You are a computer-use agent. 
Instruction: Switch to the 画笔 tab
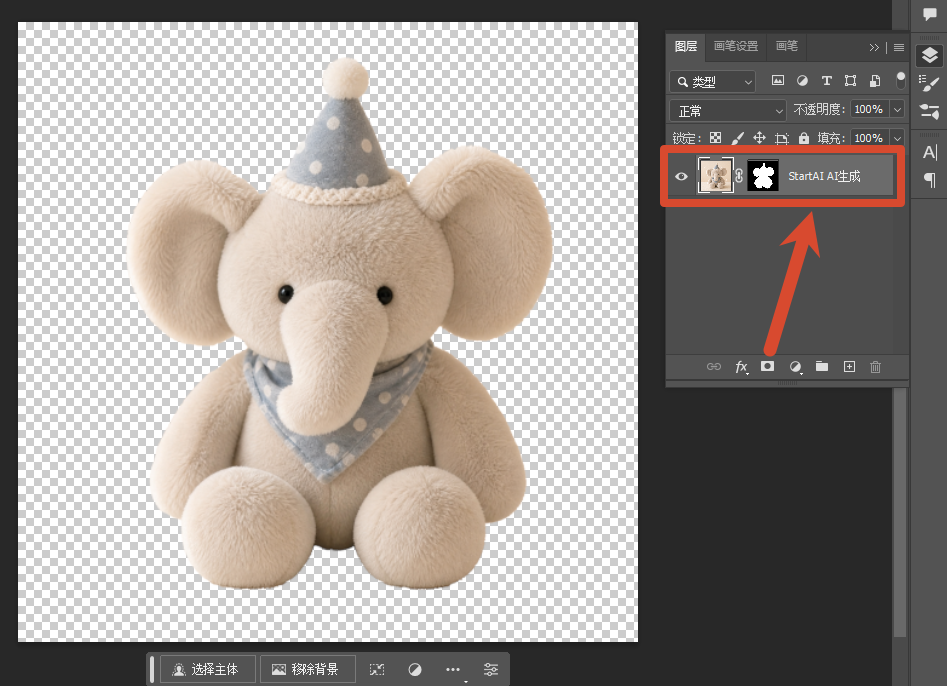click(786, 46)
